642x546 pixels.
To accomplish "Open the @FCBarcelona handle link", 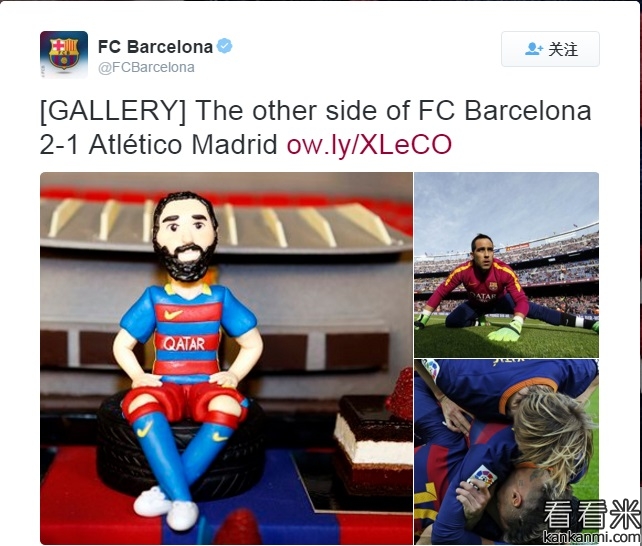I will [x=146, y=67].
